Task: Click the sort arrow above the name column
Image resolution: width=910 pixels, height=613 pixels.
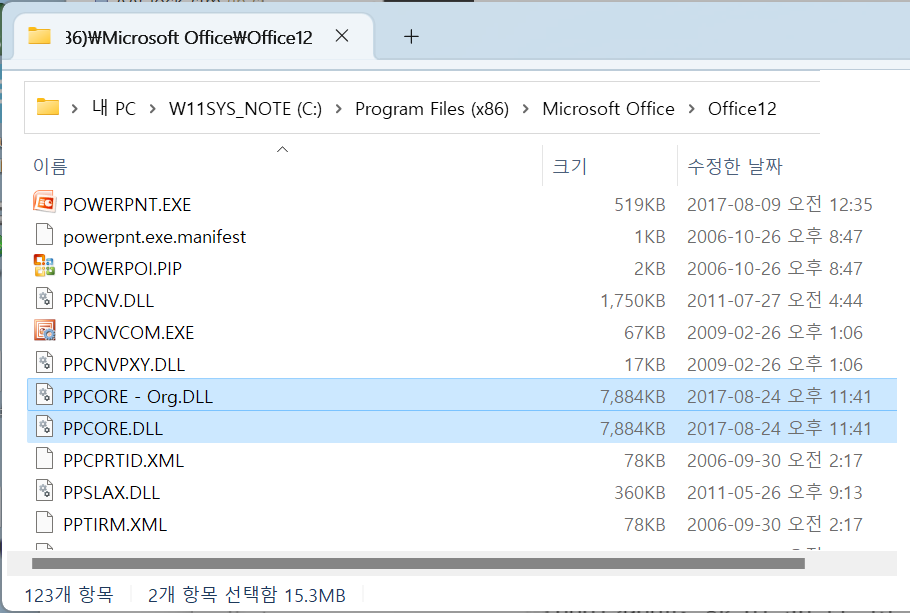Action: coord(283,149)
